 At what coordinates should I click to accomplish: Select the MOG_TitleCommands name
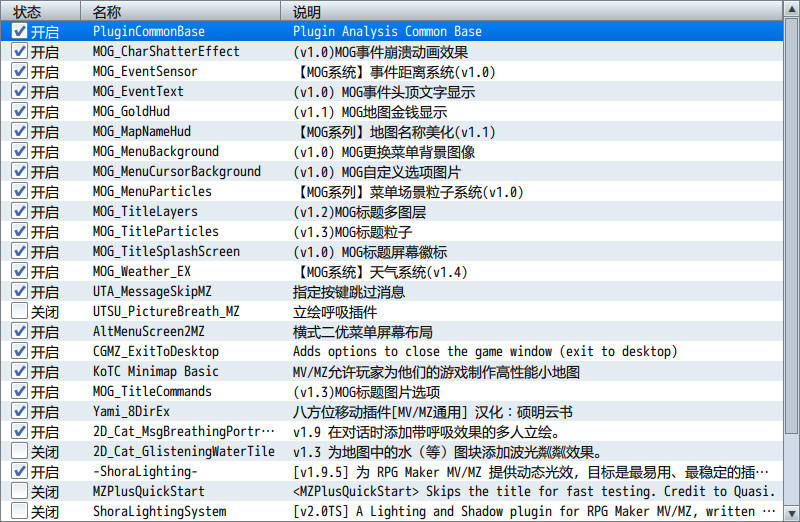click(152, 391)
